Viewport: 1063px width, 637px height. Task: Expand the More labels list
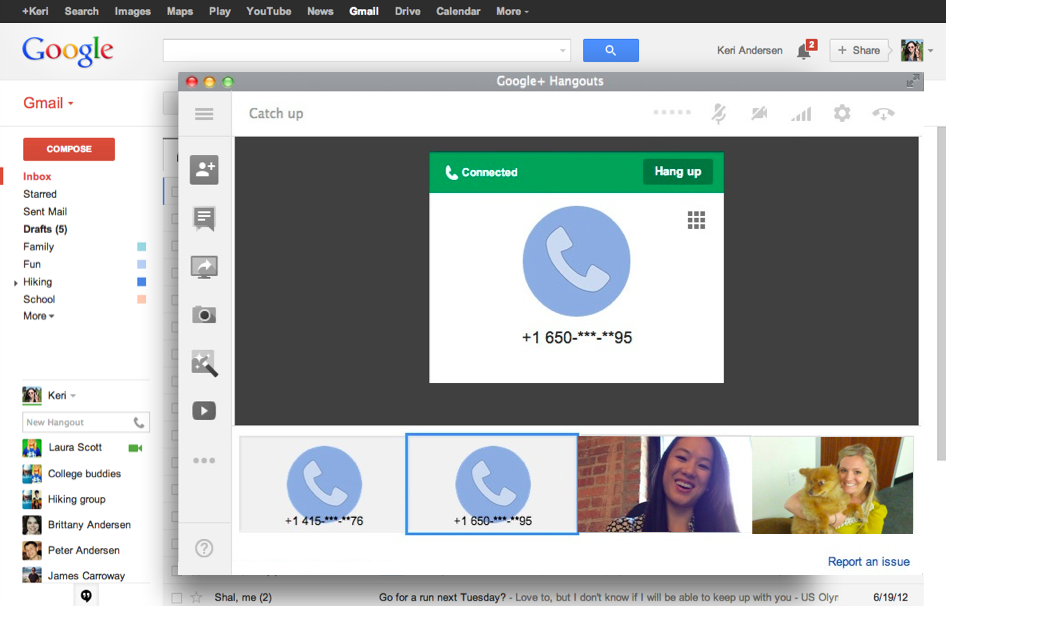click(38, 316)
